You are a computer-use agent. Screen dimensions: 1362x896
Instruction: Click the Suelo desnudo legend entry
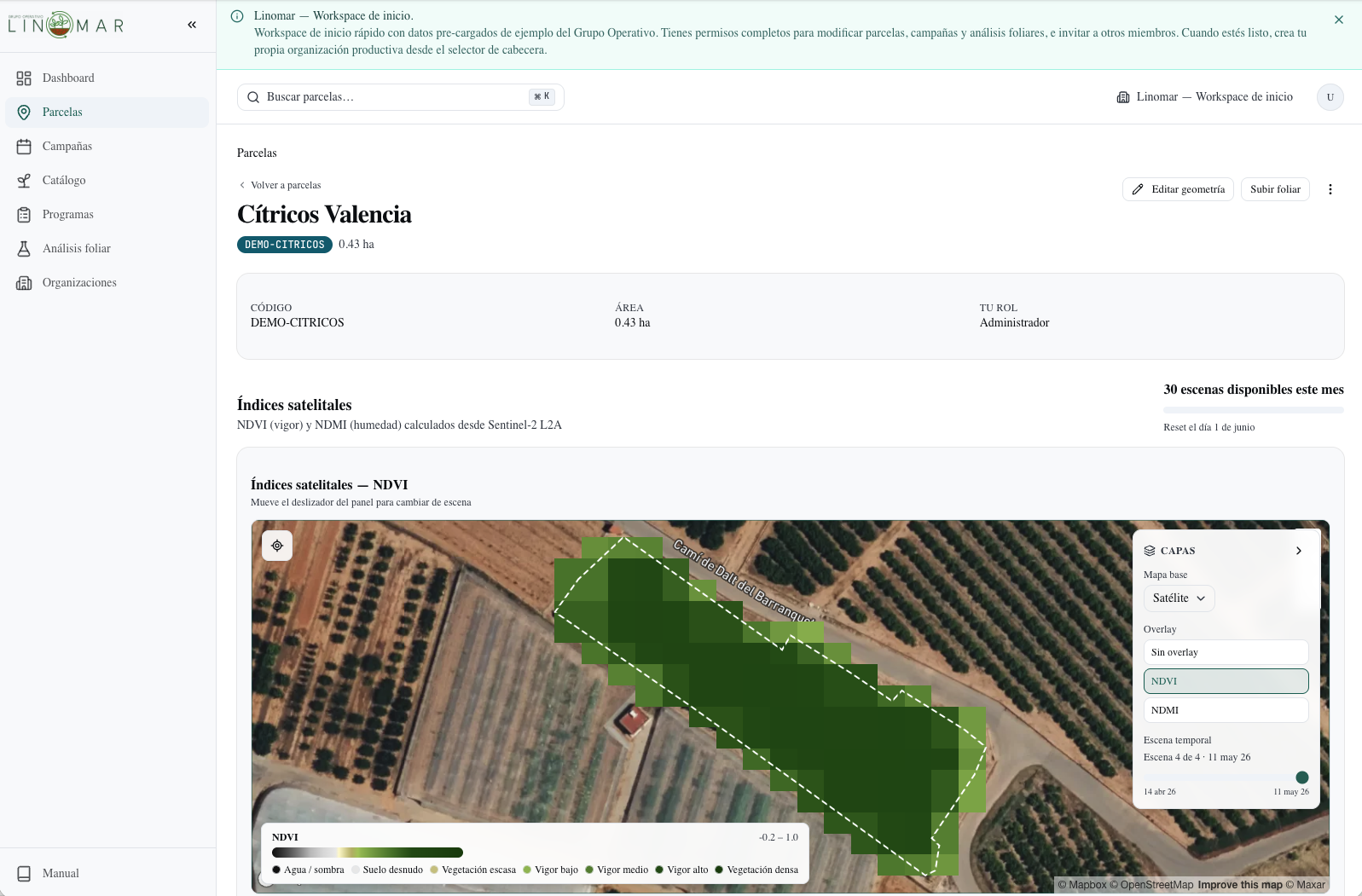coord(387,870)
